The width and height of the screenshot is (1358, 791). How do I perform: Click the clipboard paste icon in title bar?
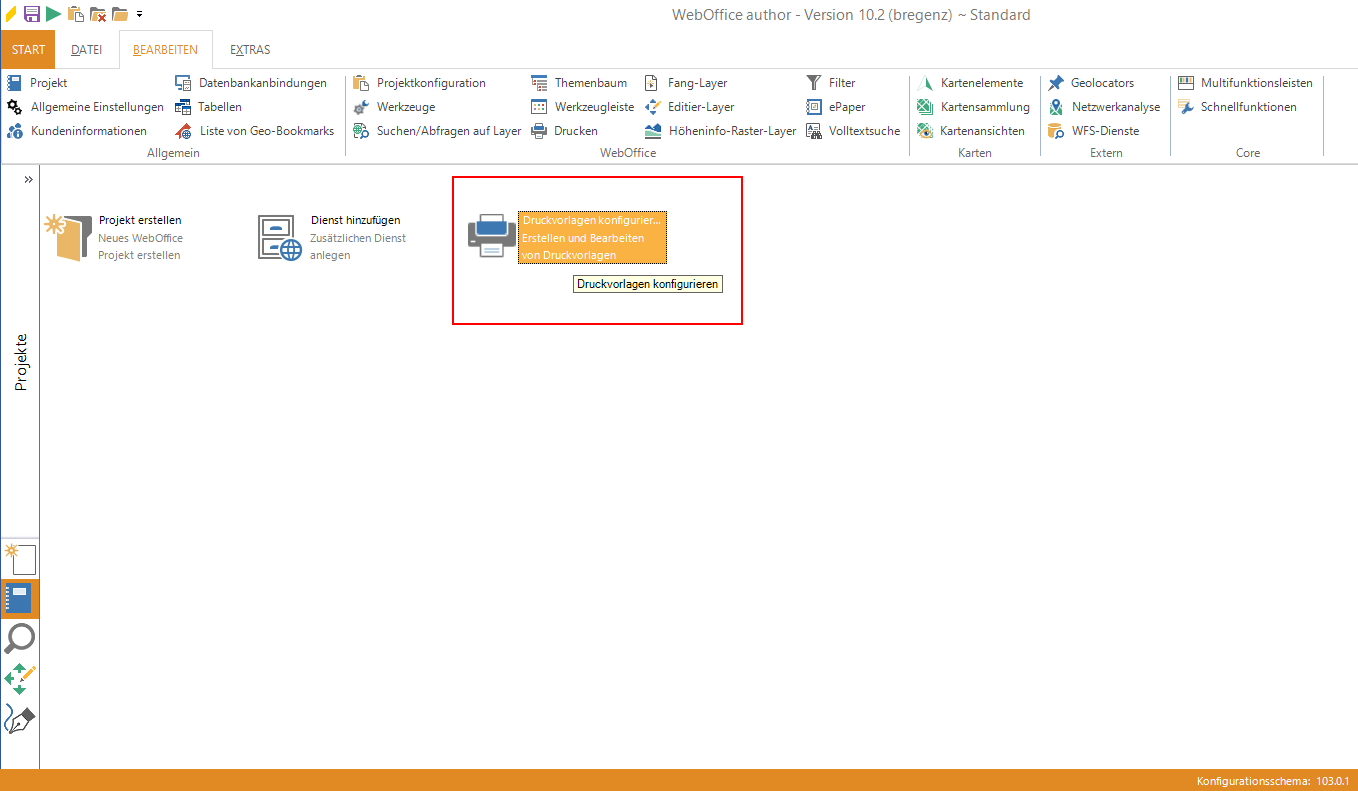coord(75,14)
